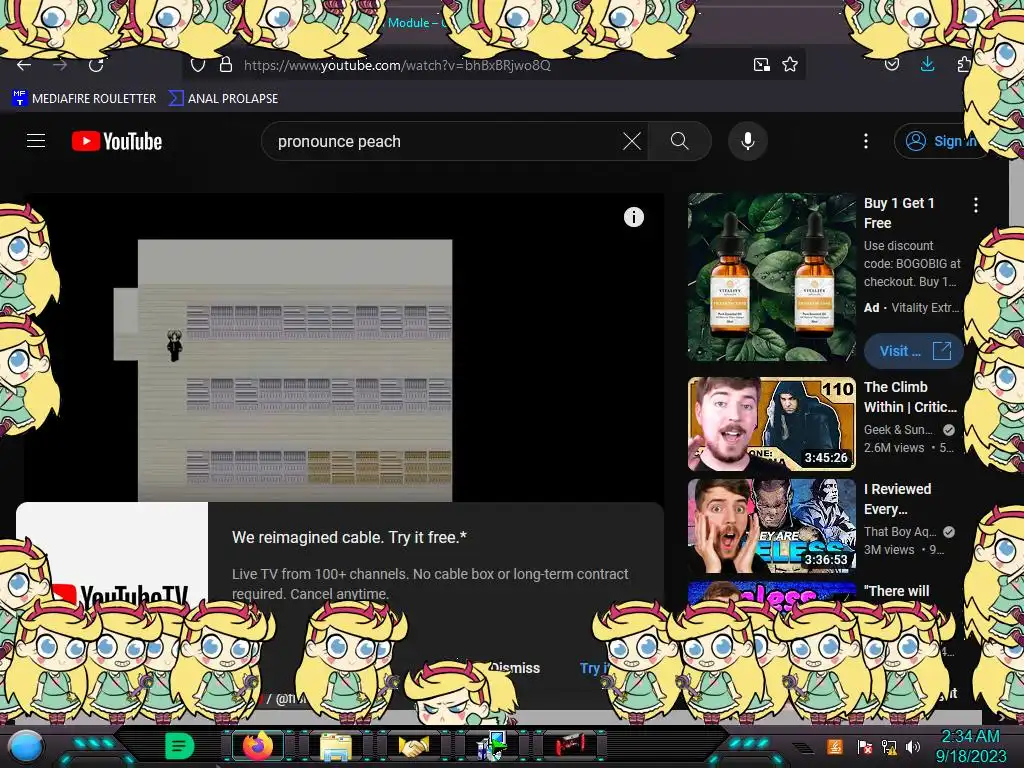
Task: Click the Buy 1 Get 1 Free ad title
Action: 899,213
